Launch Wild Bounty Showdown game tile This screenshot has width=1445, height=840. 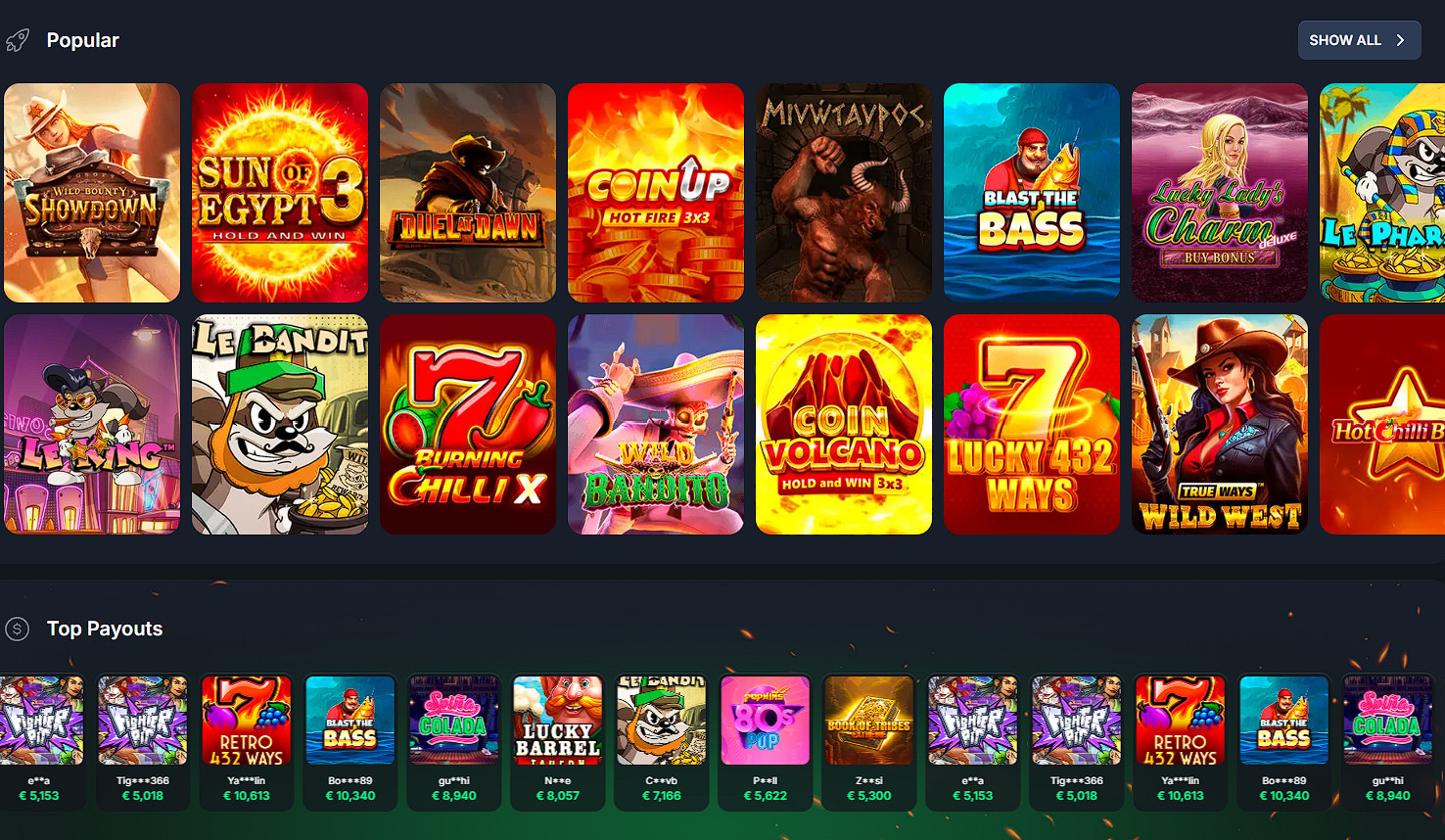point(92,193)
